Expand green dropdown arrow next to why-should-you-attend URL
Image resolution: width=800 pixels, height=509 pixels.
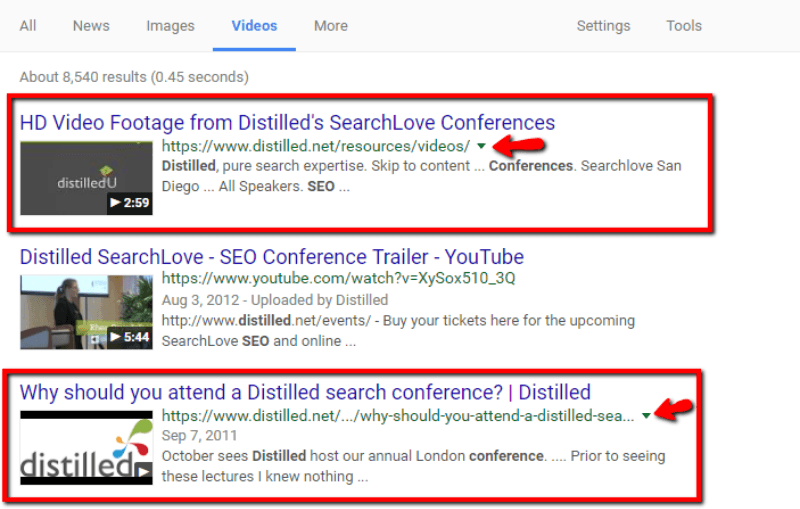(x=646, y=416)
